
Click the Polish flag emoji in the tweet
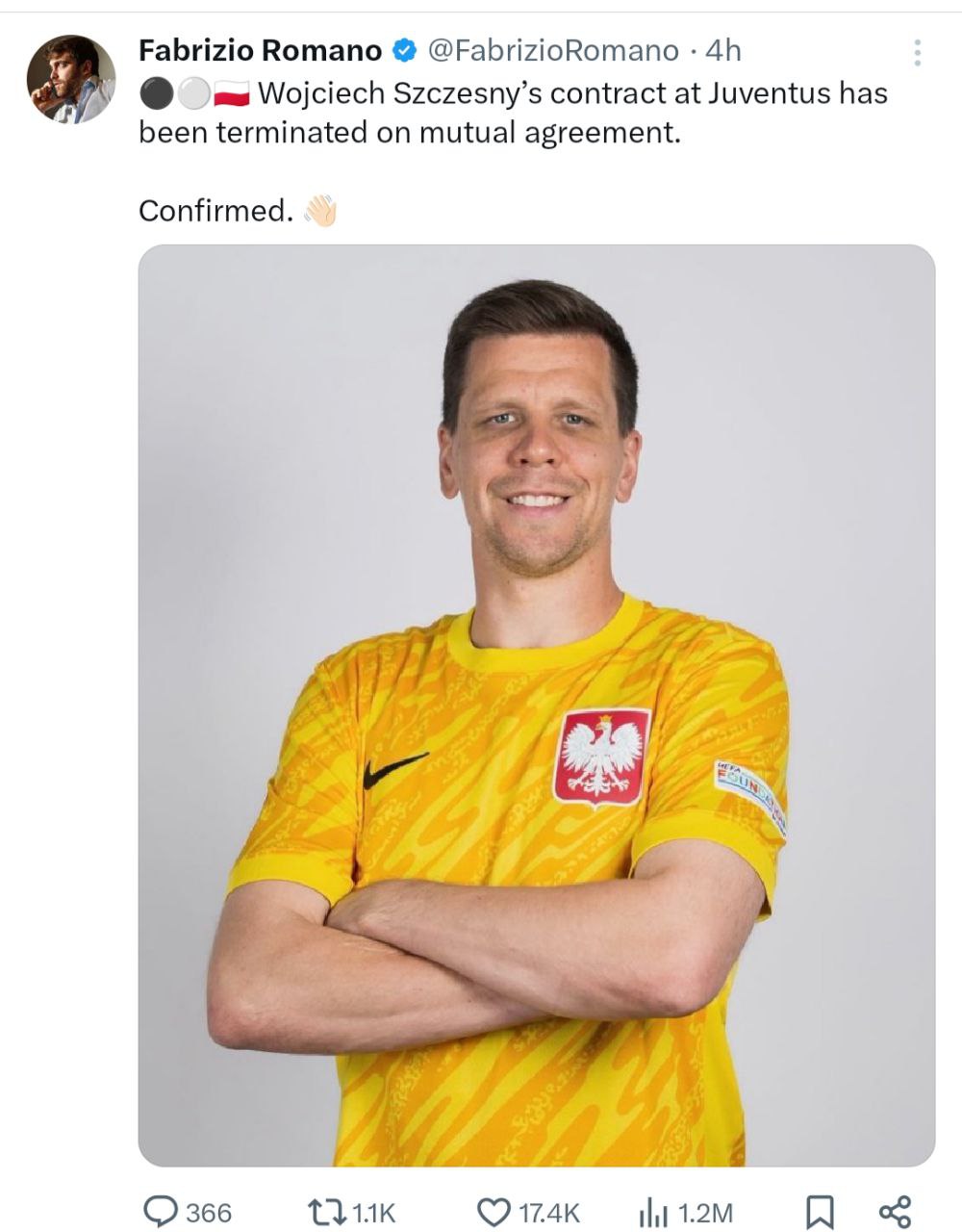[232, 93]
